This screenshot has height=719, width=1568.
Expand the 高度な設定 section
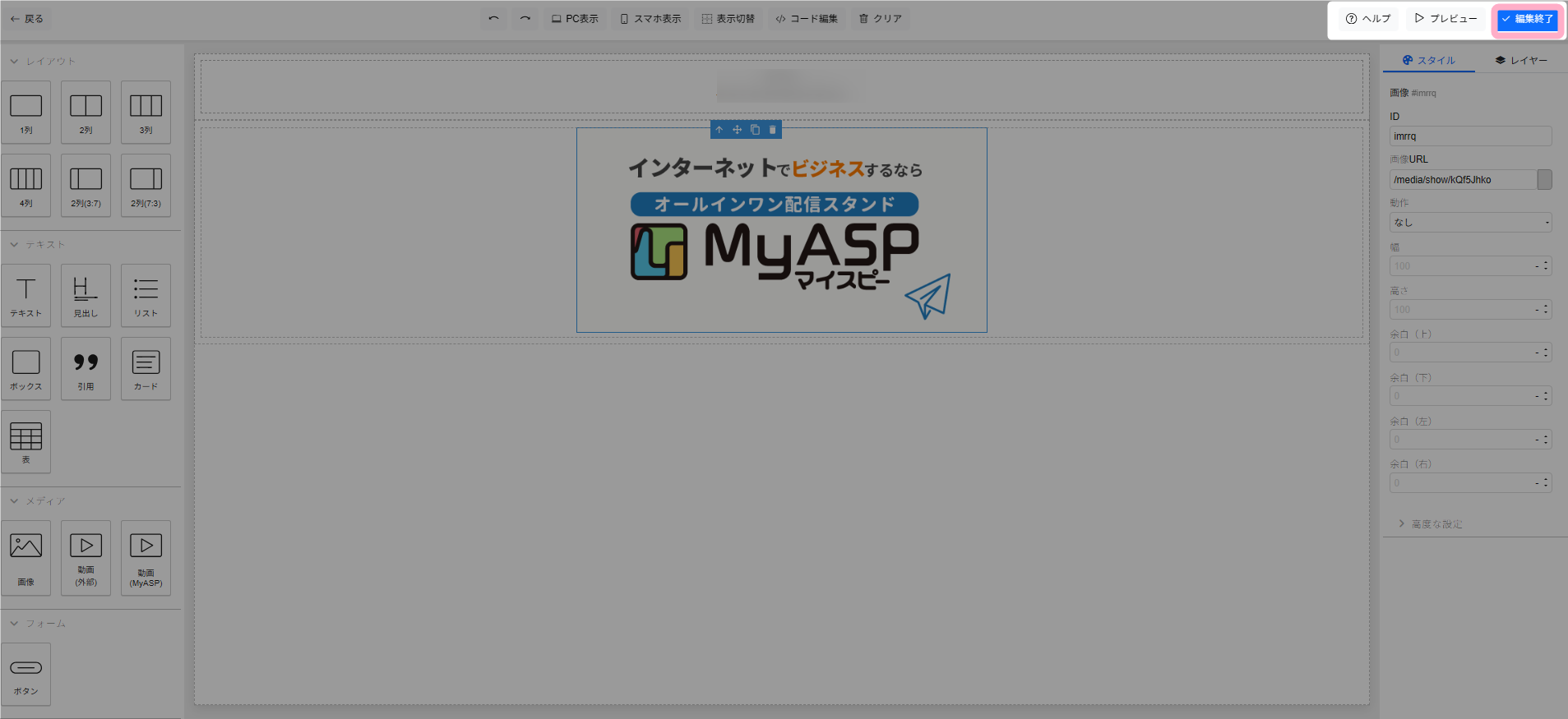tap(1436, 524)
